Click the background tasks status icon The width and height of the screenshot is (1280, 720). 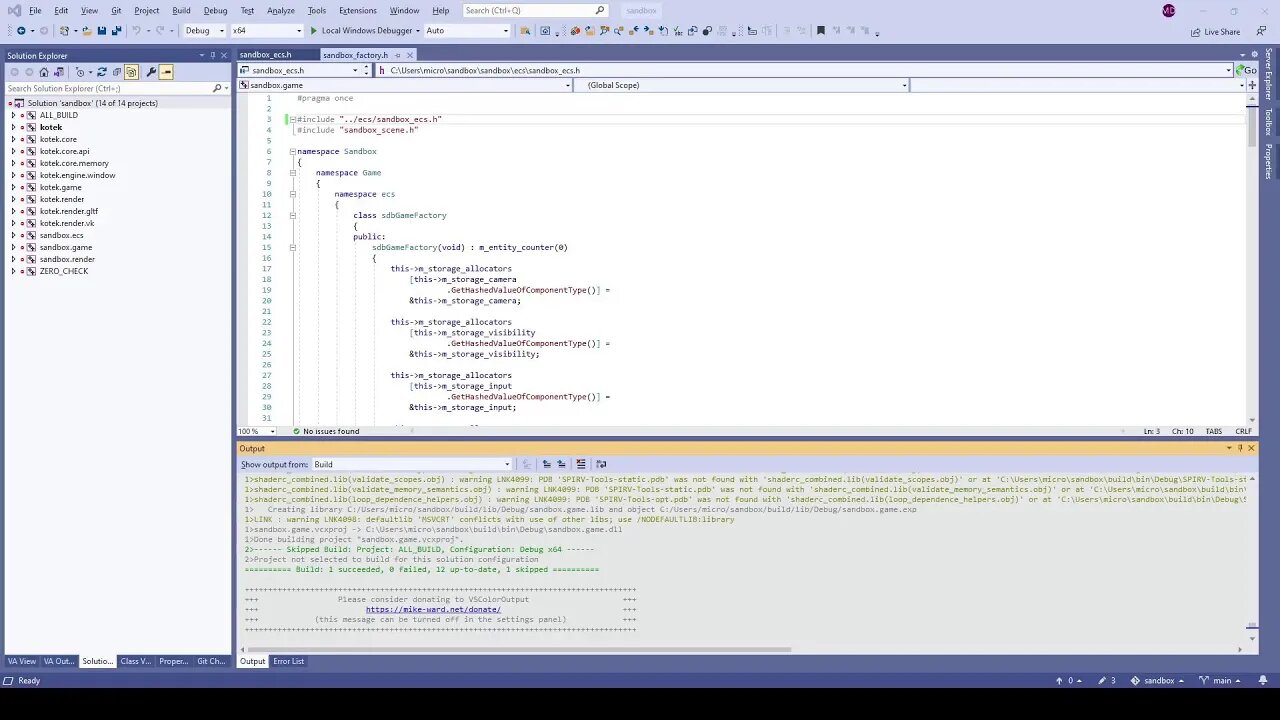point(9,680)
